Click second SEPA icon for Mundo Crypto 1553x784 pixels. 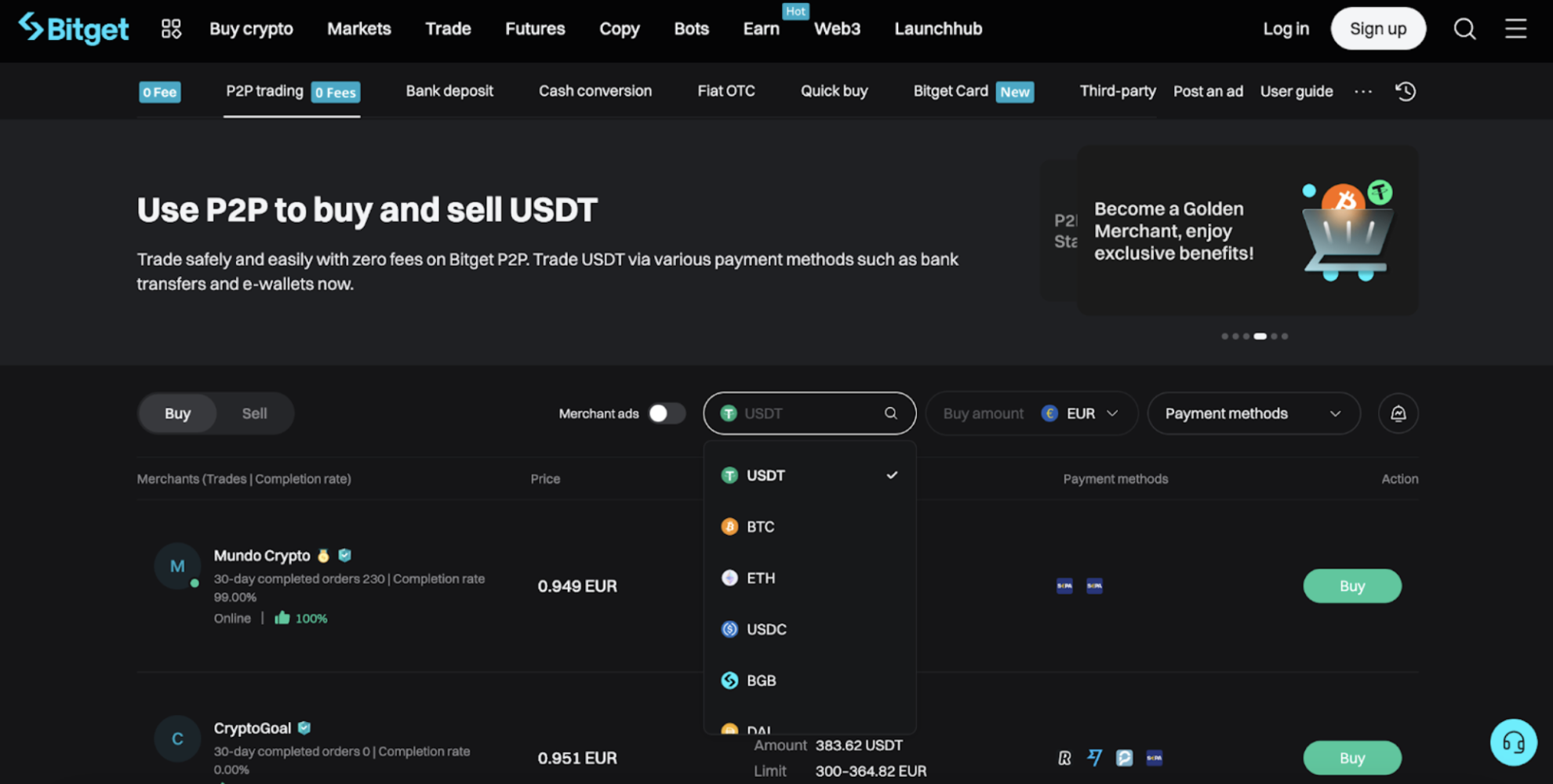pyautogui.click(x=1094, y=586)
